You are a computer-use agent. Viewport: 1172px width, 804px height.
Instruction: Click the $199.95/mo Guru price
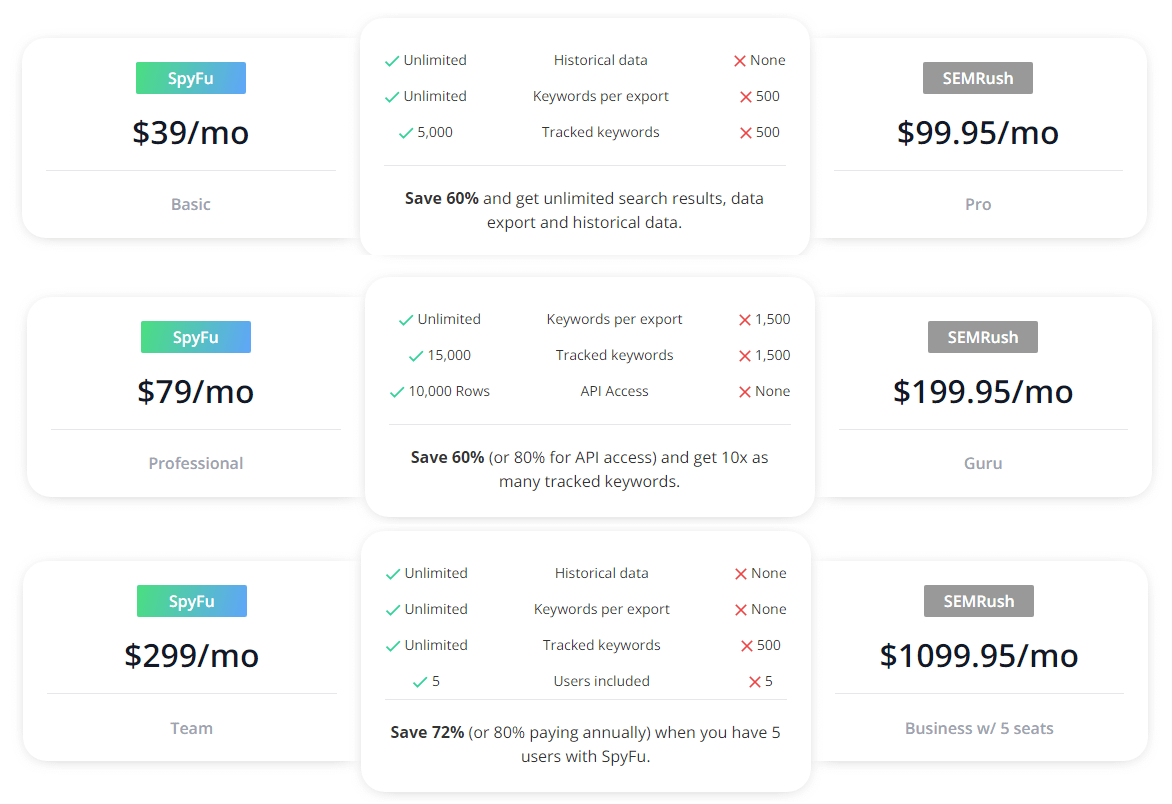pyautogui.click(x=983, y=392)
